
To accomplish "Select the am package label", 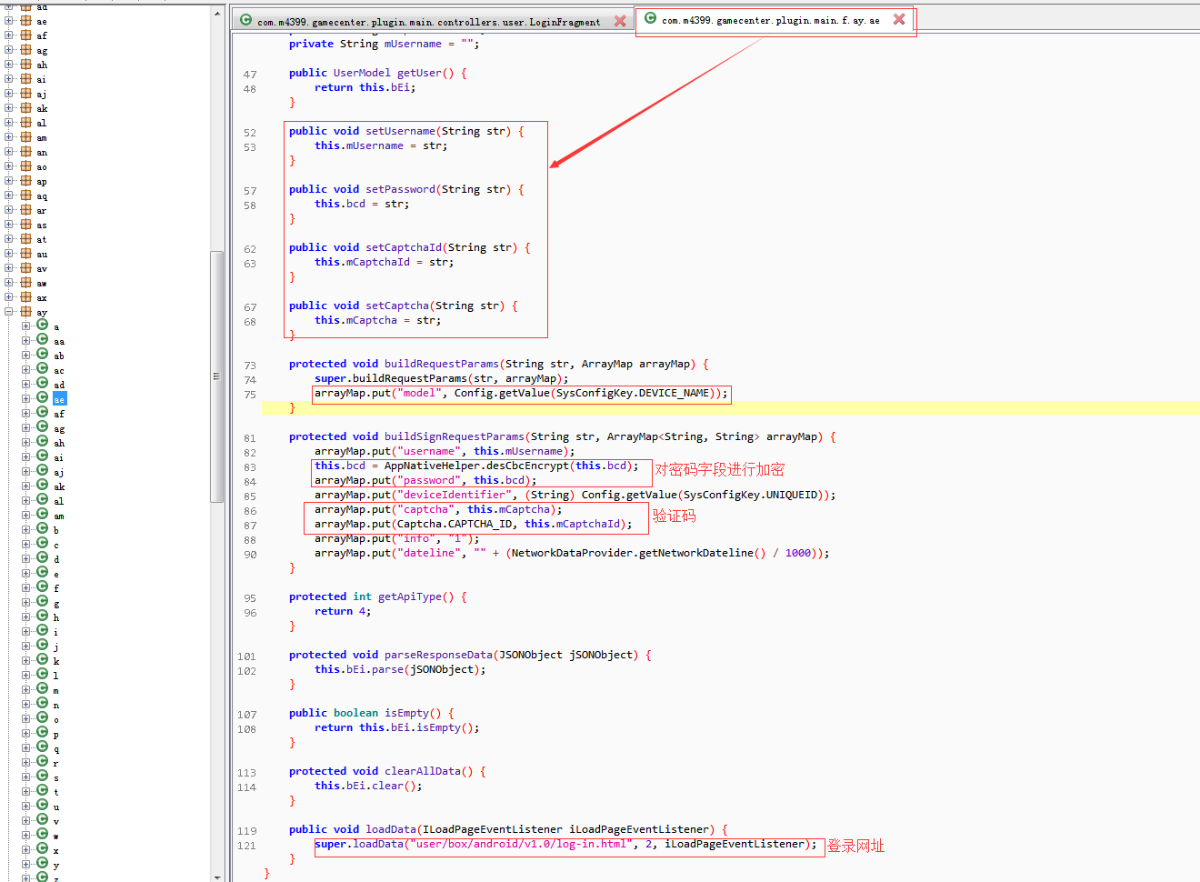I will click(x=42, y=137).
